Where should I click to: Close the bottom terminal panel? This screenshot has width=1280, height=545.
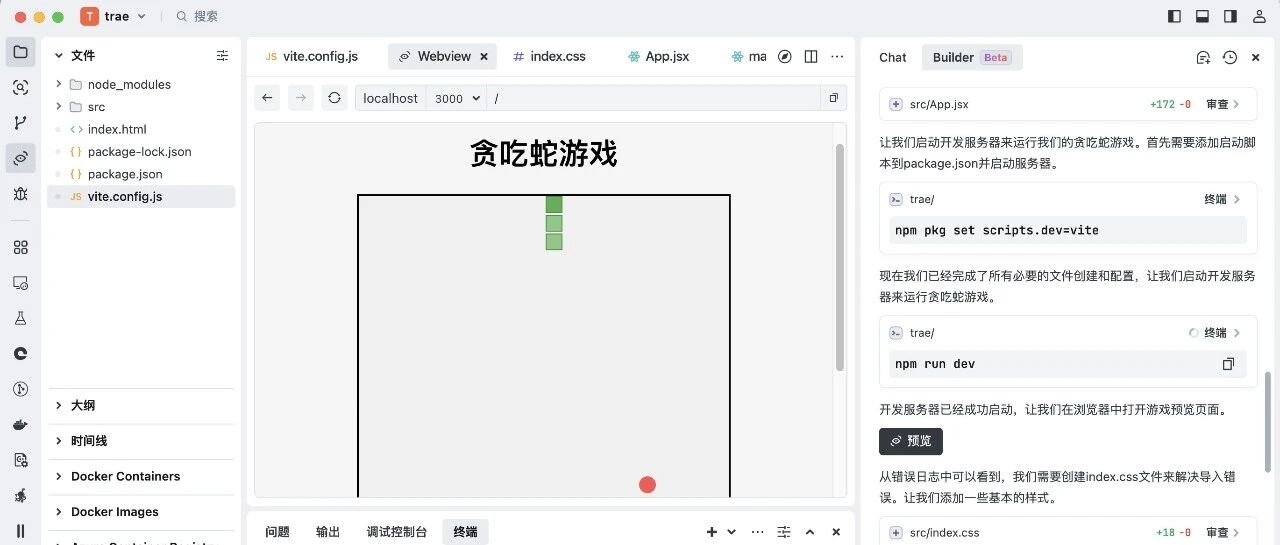(836, 532)
